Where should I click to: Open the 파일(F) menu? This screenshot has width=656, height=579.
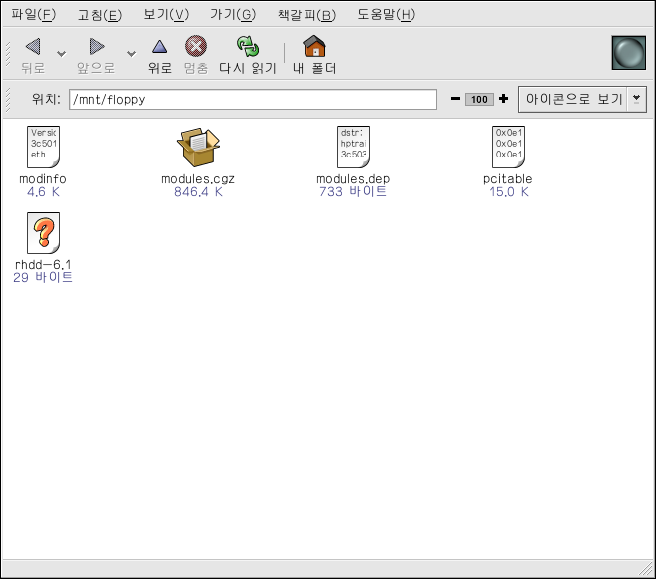[33, 15]
